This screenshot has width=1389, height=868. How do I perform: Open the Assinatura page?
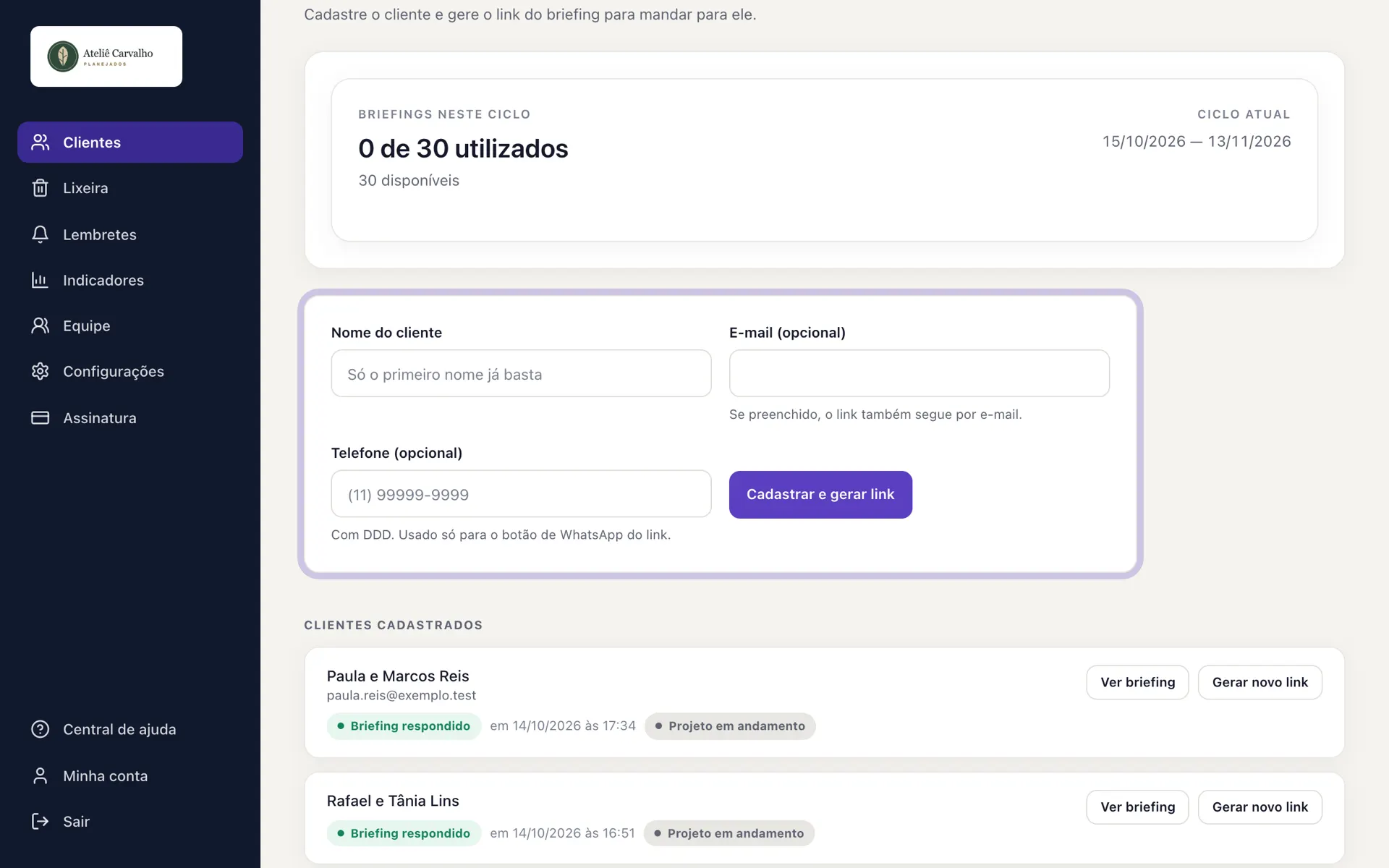coord(130,418)
